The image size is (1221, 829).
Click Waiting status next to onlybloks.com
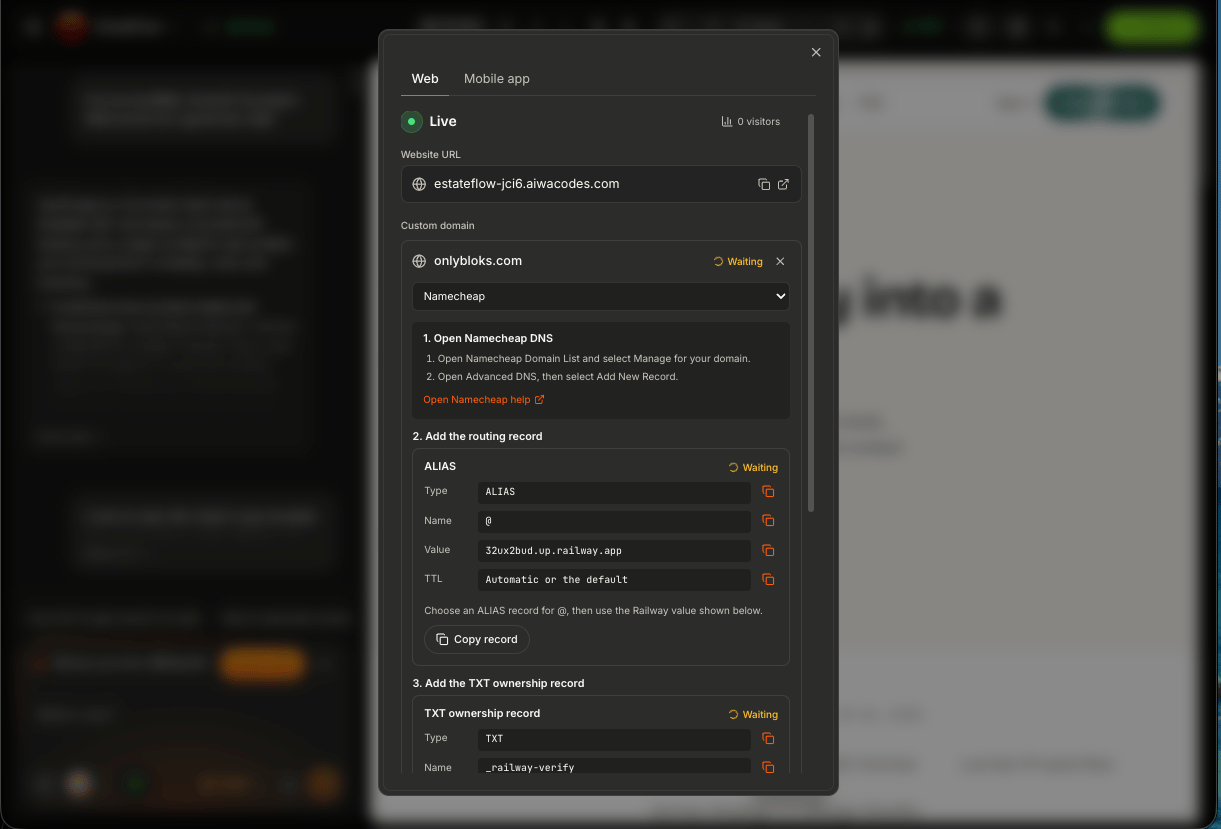click(x=738, y=261)
